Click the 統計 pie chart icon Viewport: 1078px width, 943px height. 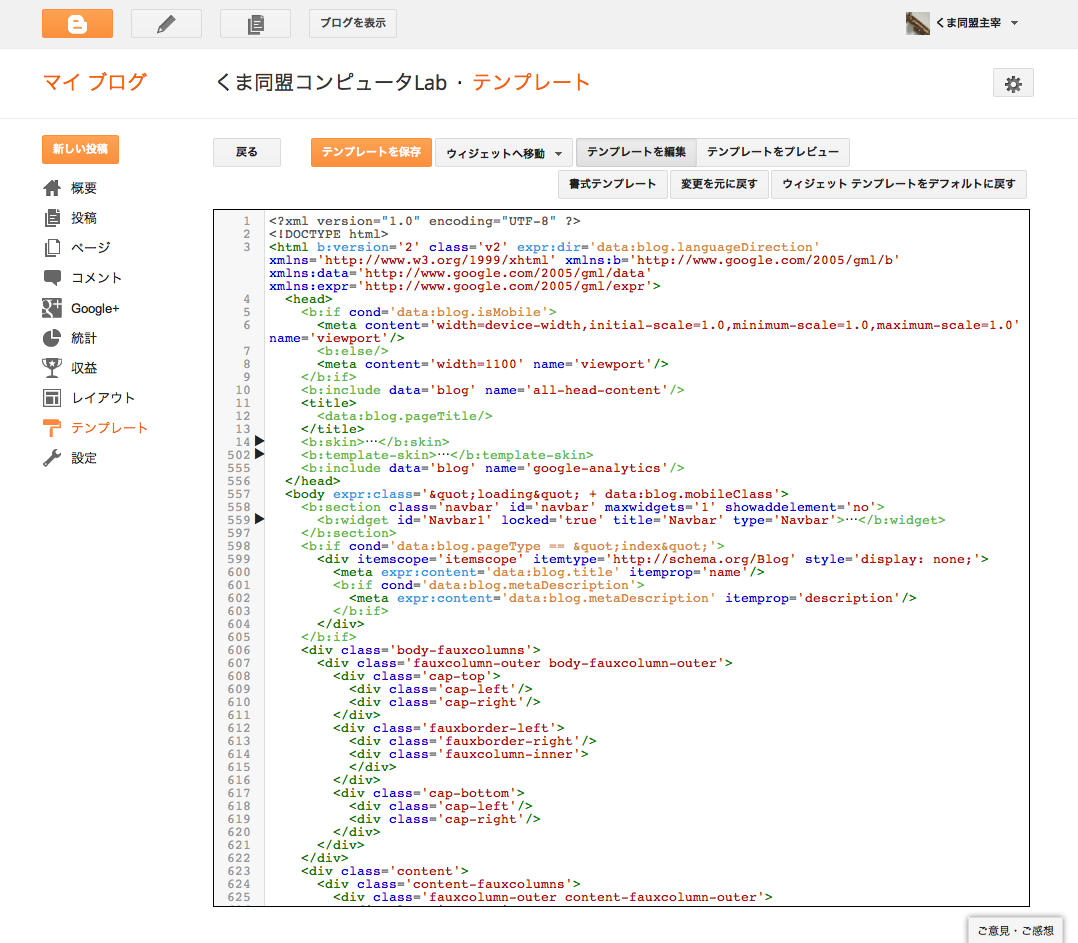52,338
